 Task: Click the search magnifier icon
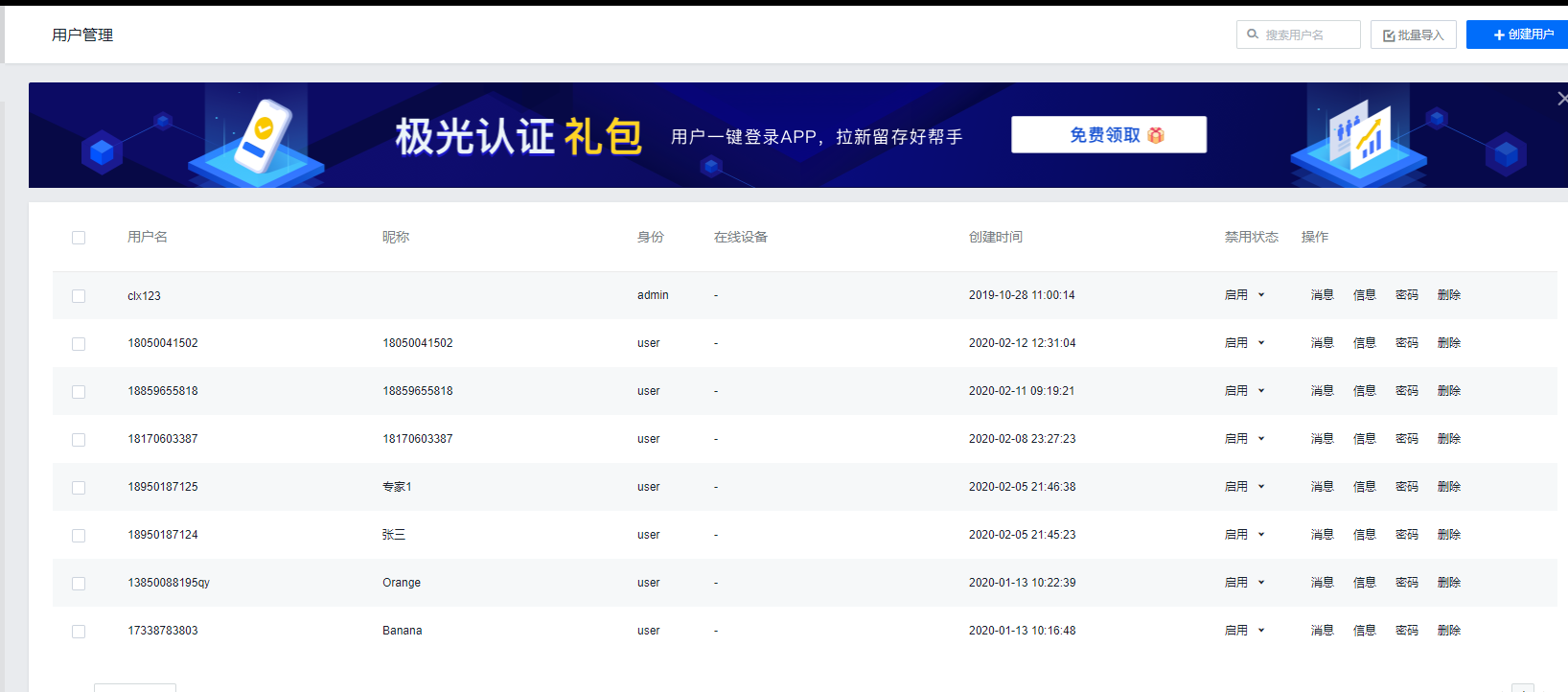pyautogui.click(x=1252, y=35)
